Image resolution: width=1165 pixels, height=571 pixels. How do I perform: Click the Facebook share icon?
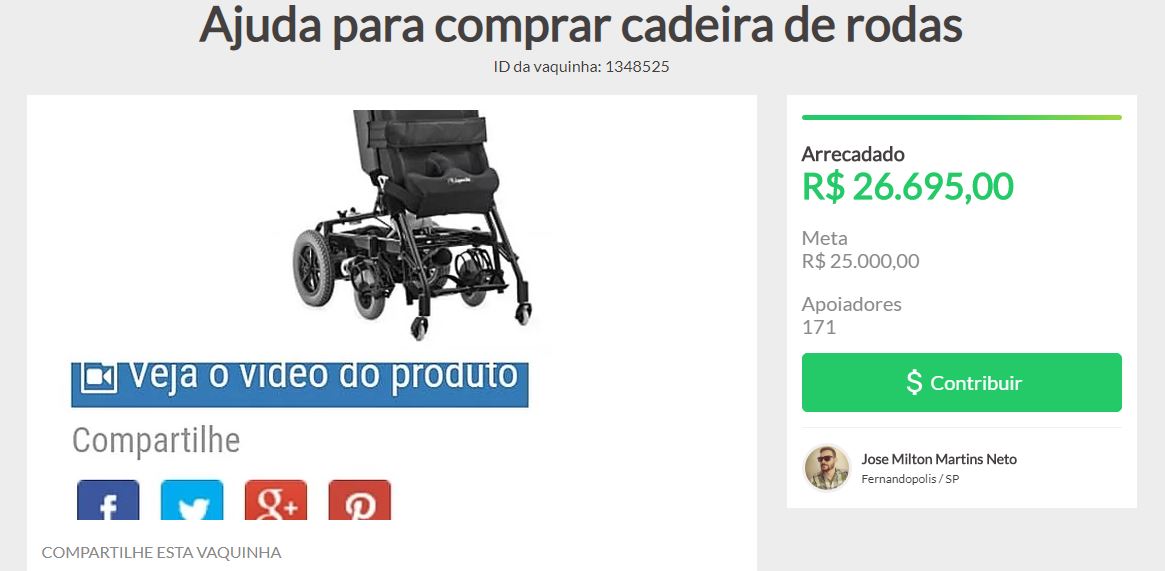point(108,500)
